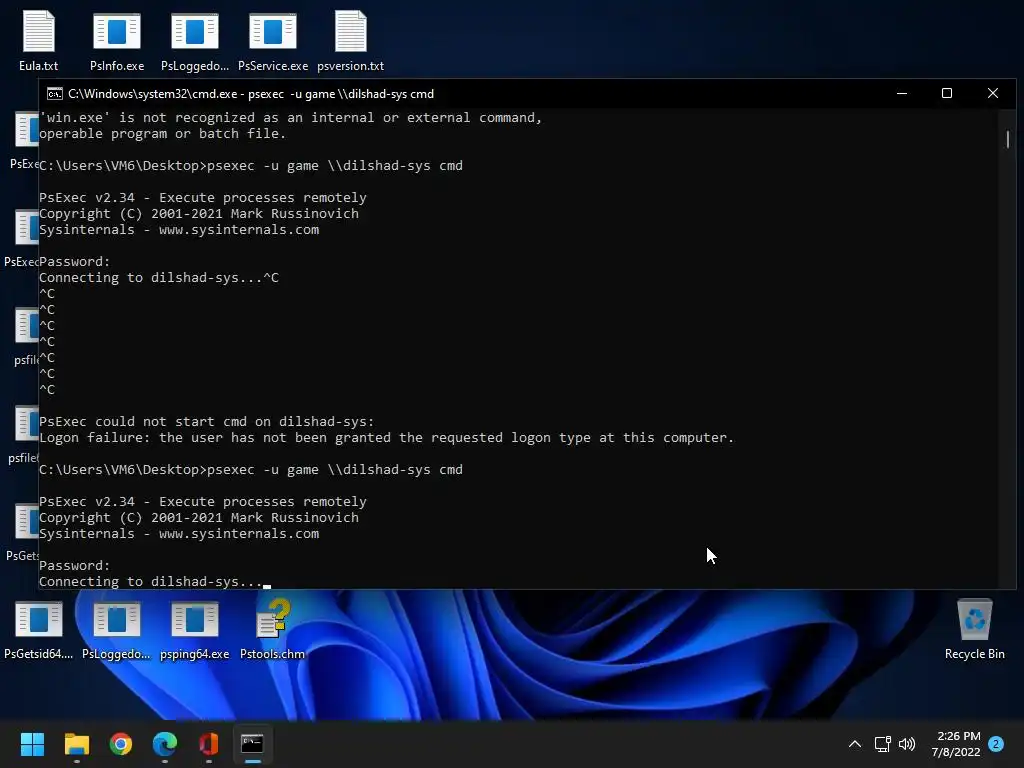This screenshot has height=768, width=1024.
Task: Click the Command Prompt taskbar button
Action: click(252, 744)
